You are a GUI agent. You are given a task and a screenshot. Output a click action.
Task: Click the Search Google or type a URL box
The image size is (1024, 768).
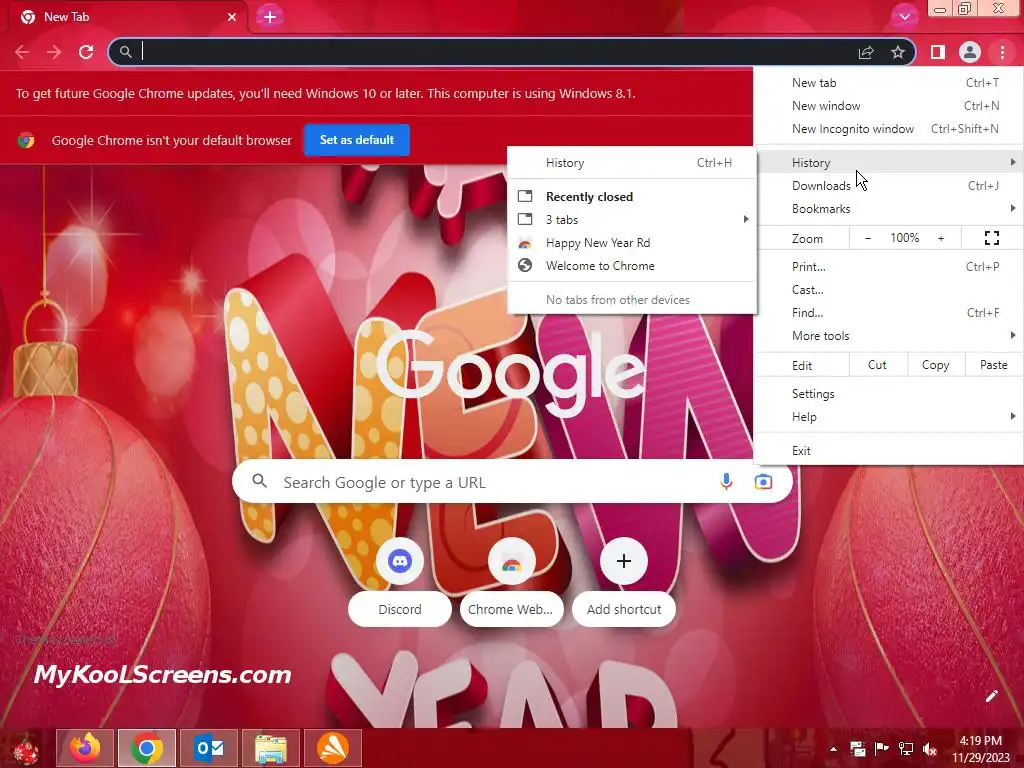point(513,482)
